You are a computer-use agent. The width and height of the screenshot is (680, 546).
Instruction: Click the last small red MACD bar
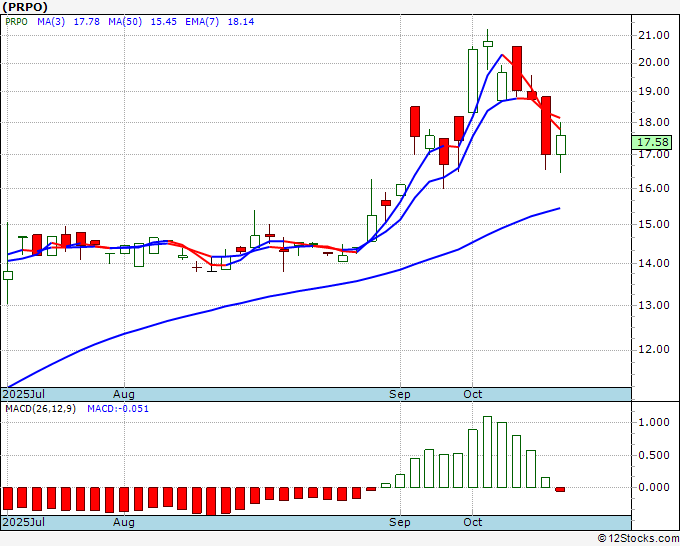[560, 490]
